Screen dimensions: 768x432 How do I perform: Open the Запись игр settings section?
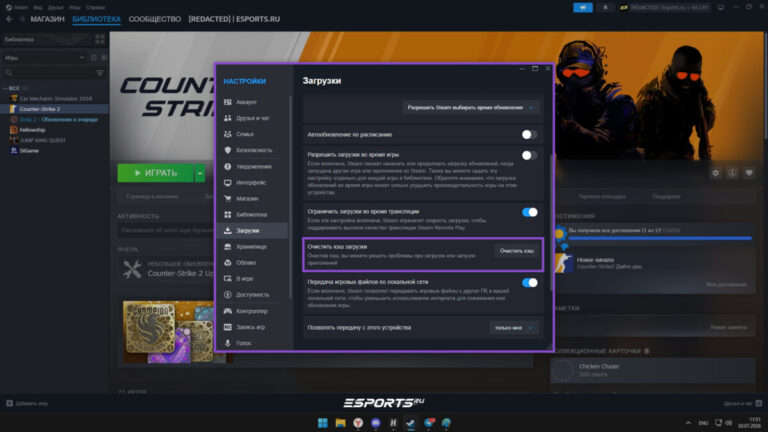pos(252,327)
